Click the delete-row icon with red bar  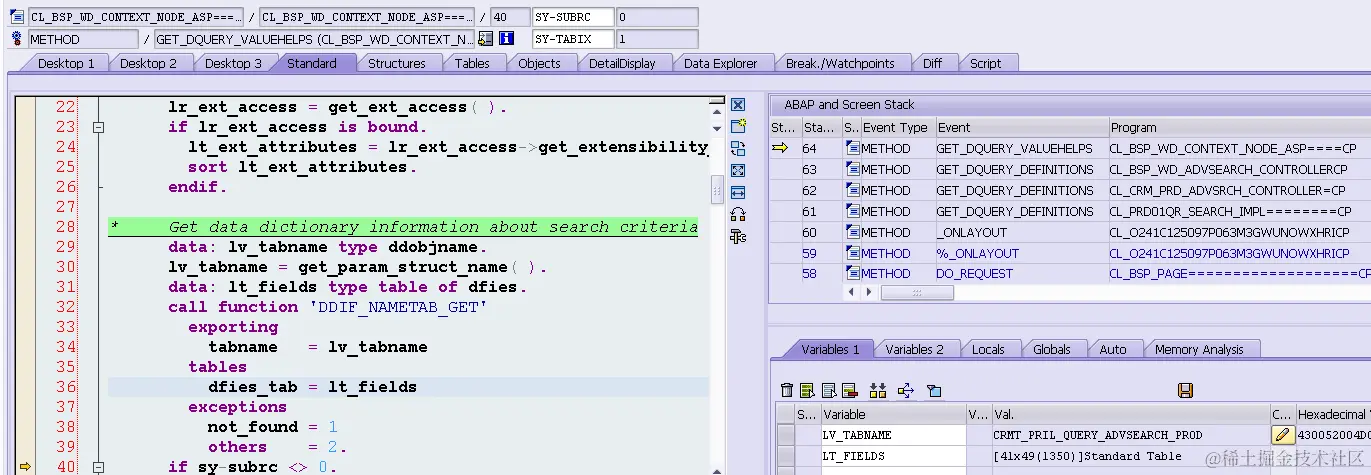tap(849, 390)
